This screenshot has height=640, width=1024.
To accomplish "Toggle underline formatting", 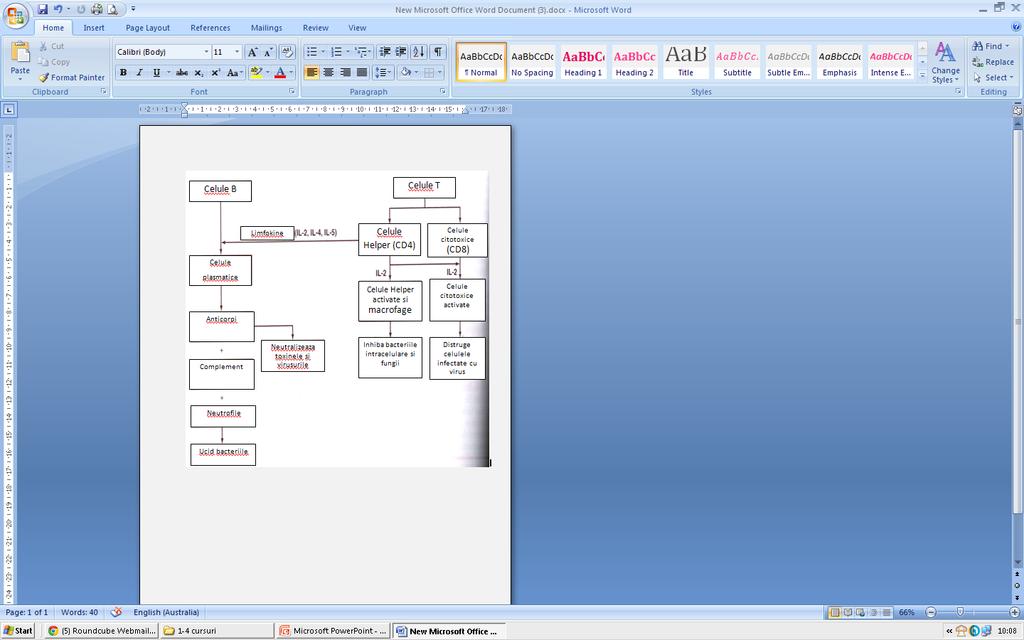I will [x=156, y=72].
